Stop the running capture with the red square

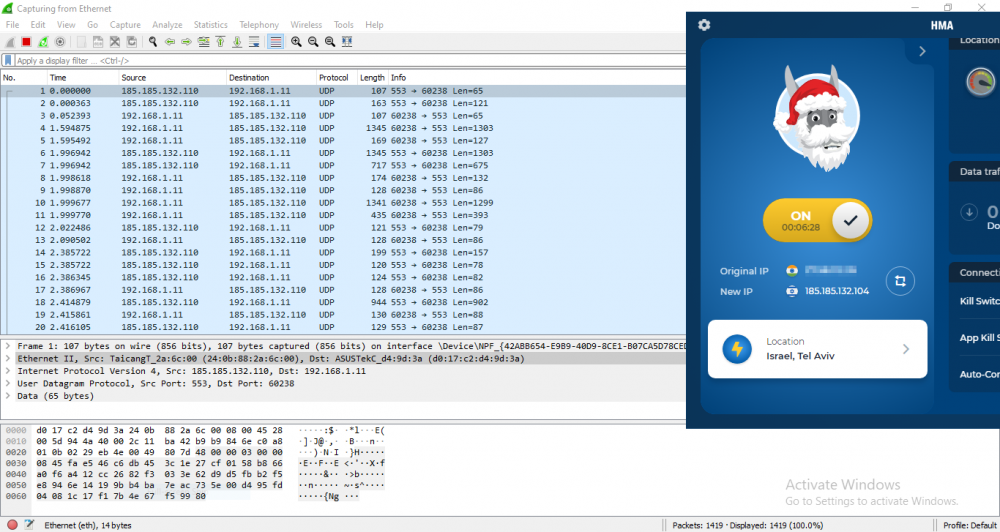coord(26,42)
